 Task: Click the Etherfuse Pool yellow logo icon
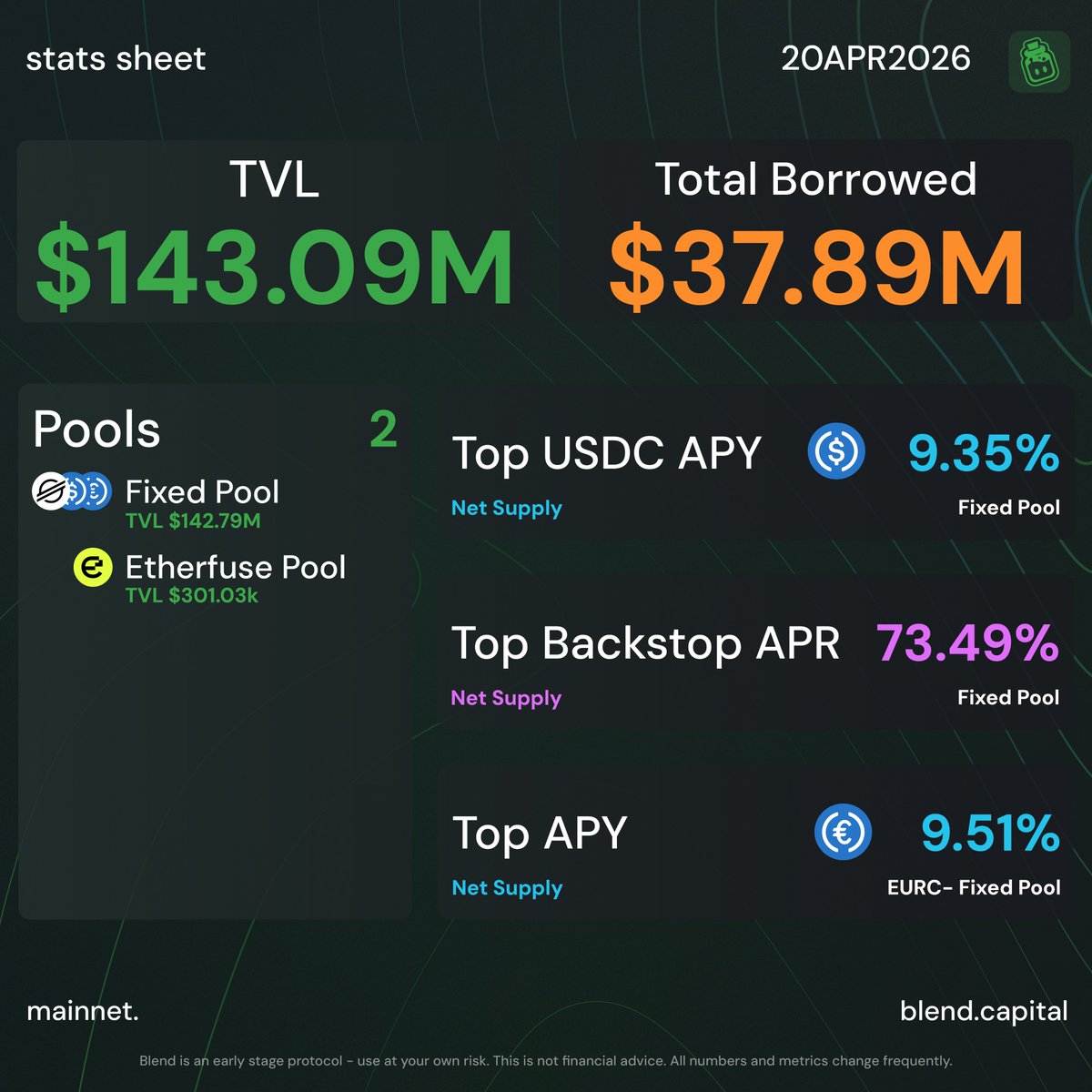coord(92,568)
